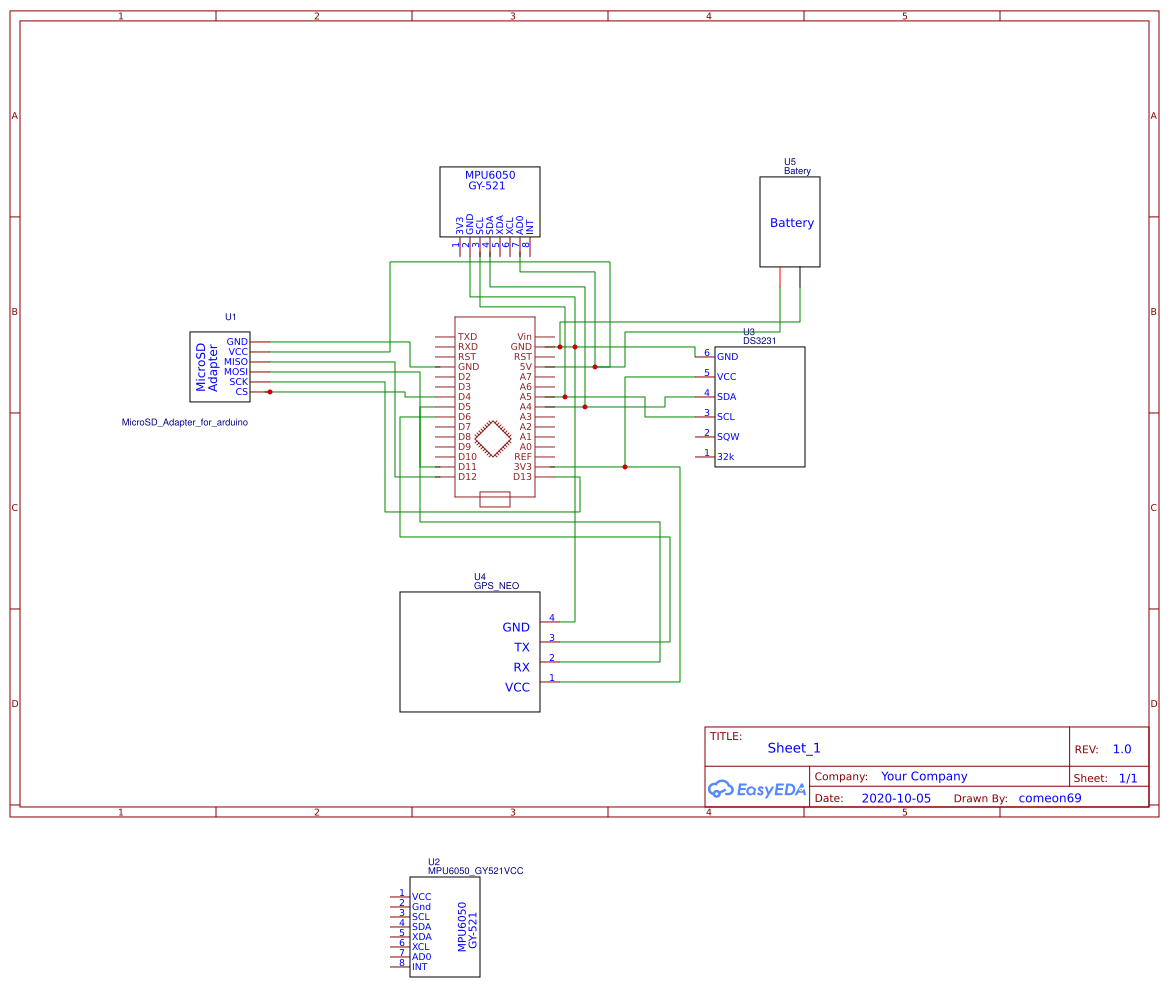Click the drawn-by name comeon69
The height and width of the screenshot is (987, 1169).
pyautogui.click(x=1048, y=797)
